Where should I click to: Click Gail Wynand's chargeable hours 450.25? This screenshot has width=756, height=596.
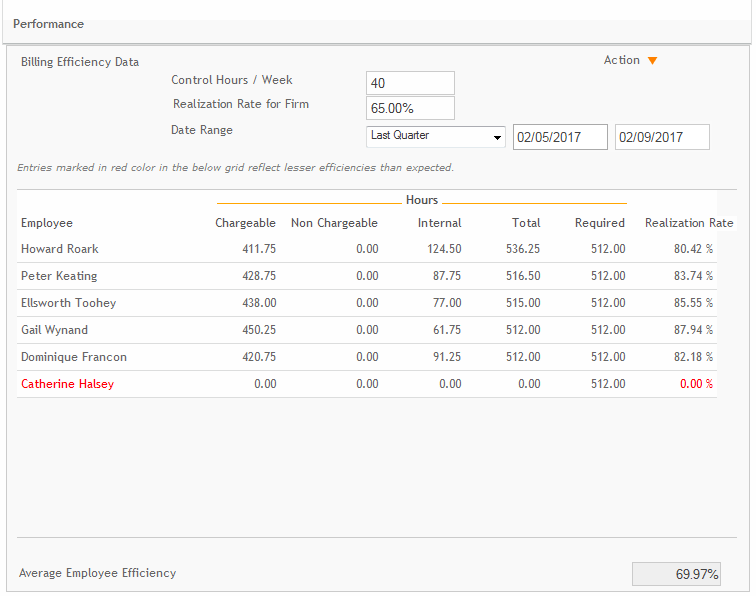click(x=259, y=330)
